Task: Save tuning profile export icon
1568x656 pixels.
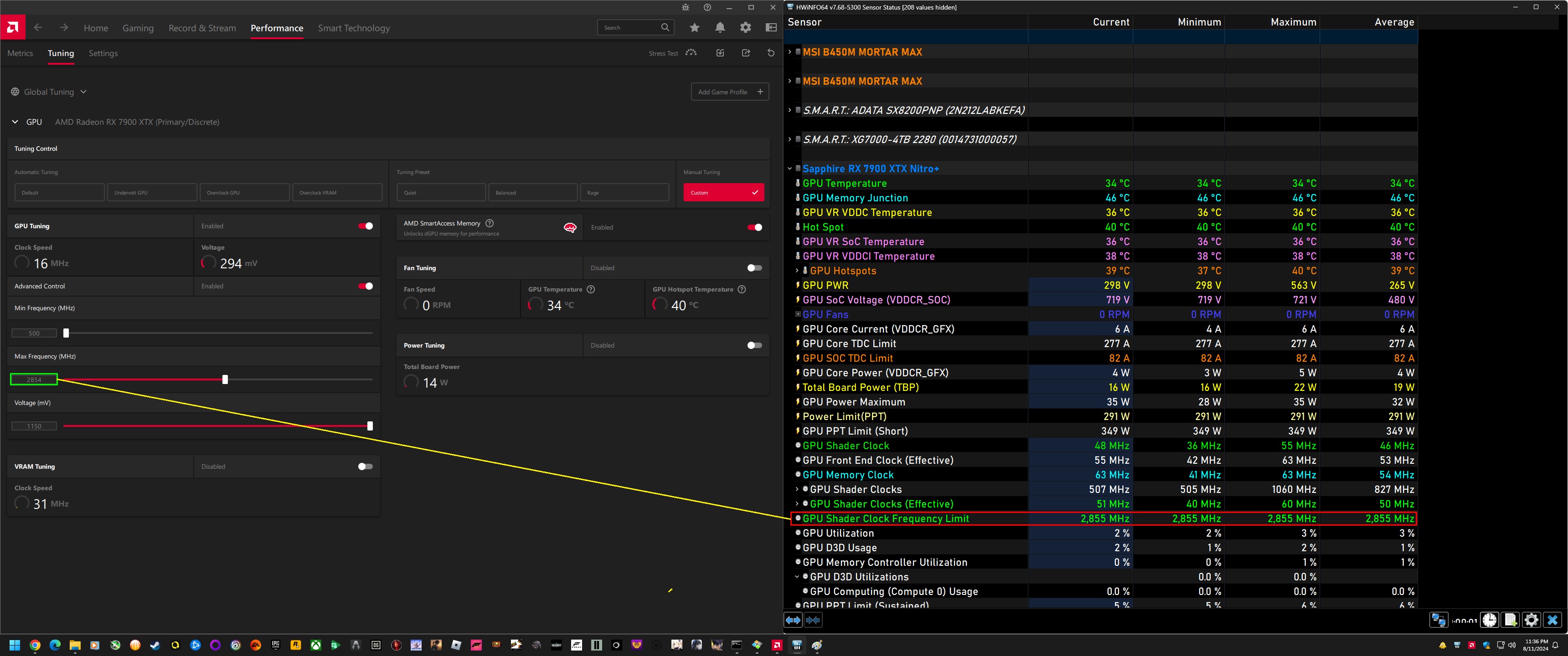Action: [x=746, y=53]
